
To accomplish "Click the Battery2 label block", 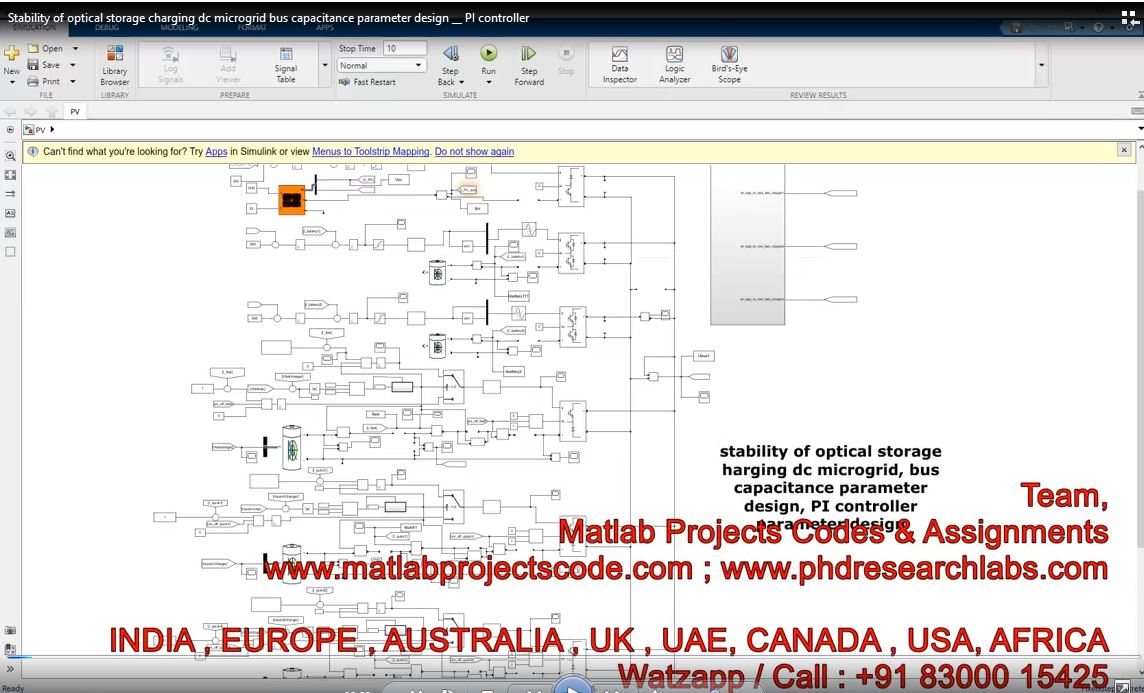I will point(514,371).
